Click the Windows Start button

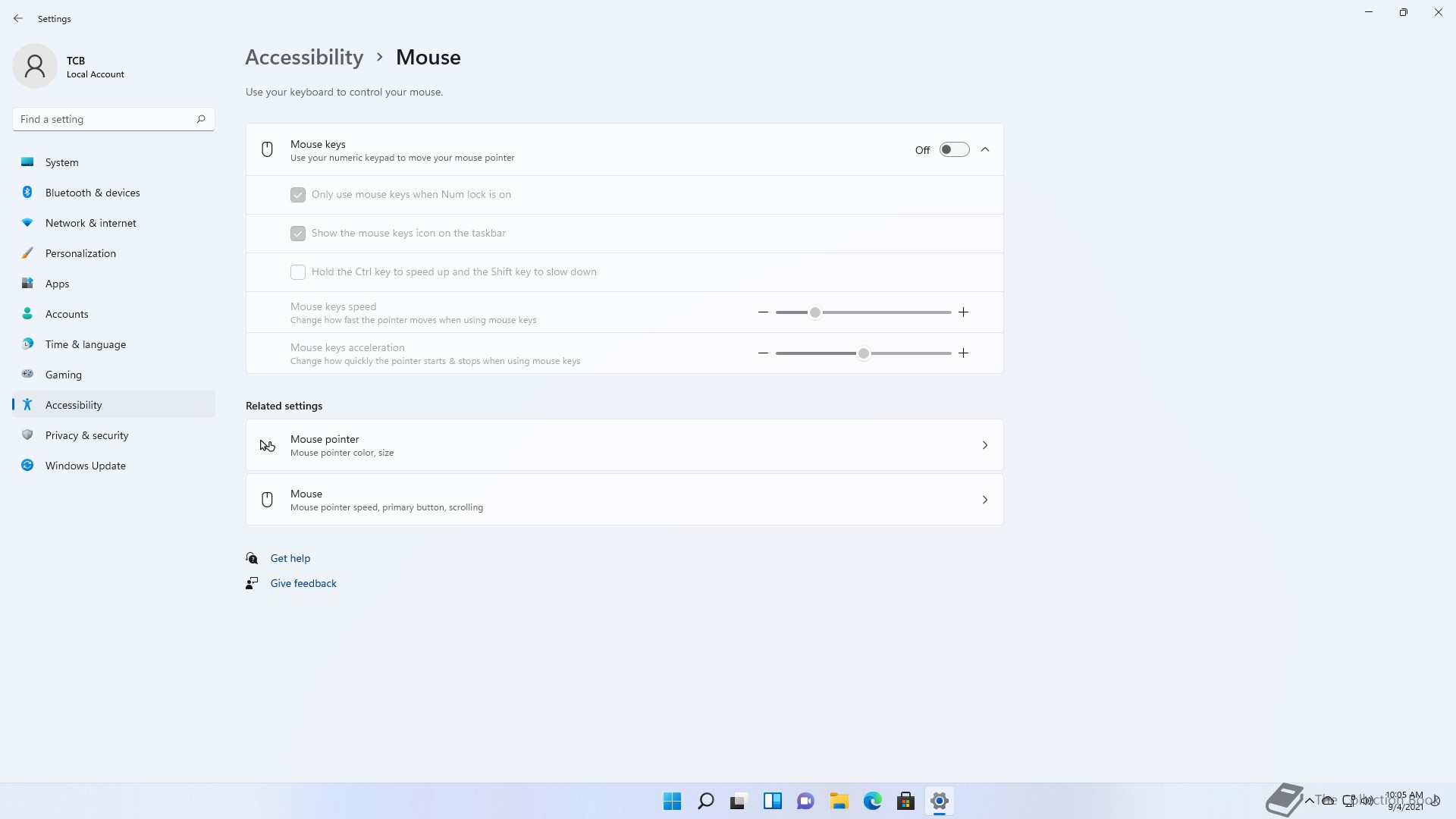(672, 801)
